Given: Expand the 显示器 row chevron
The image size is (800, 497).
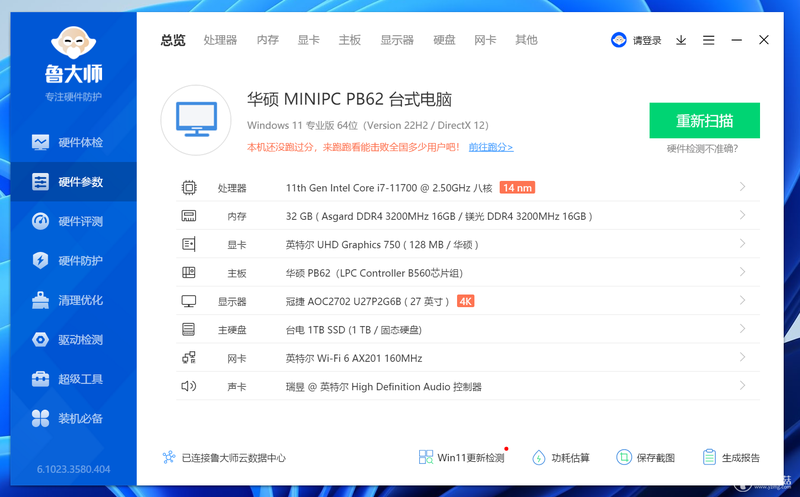Looking at the screenshot, I should tap(742, 301).
